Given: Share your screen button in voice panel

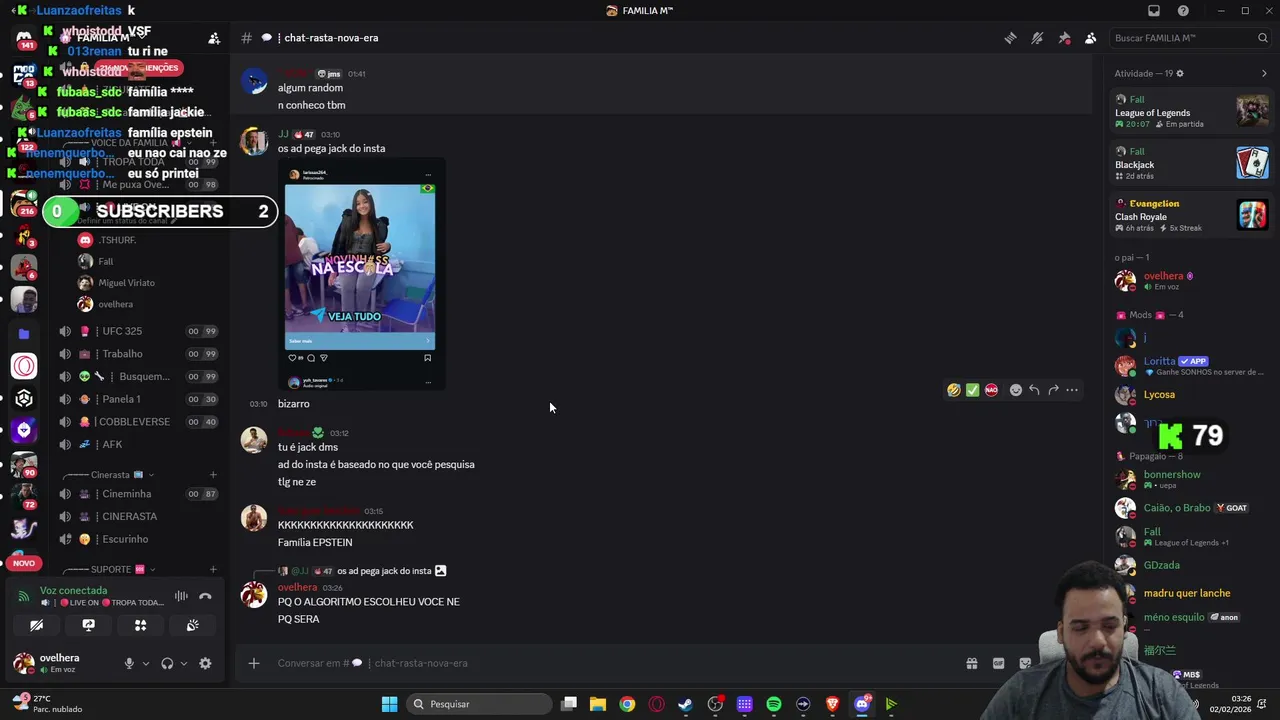Looking at the screenshot, I should pyautogui.click(x=88, y=625).
